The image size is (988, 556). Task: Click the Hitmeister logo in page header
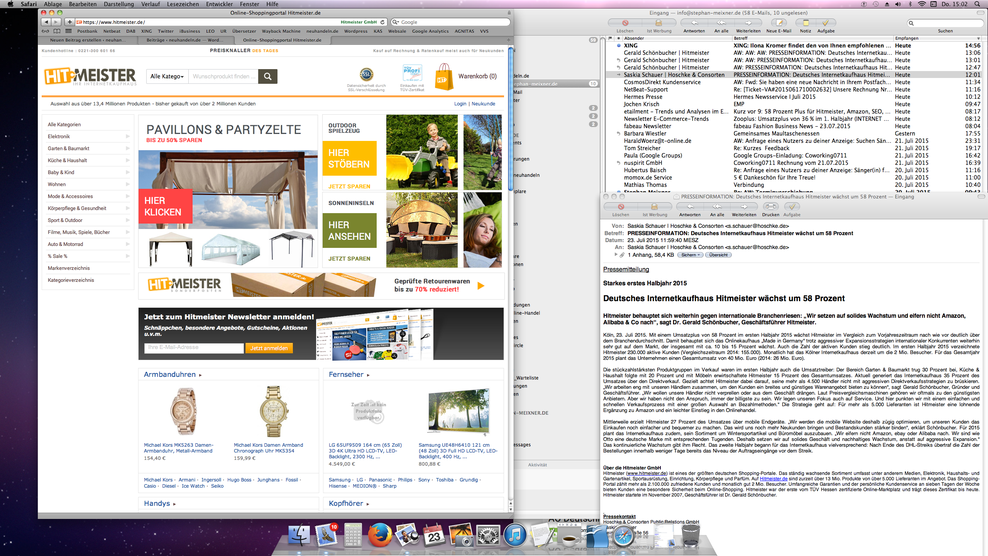[x=90, y=76]
